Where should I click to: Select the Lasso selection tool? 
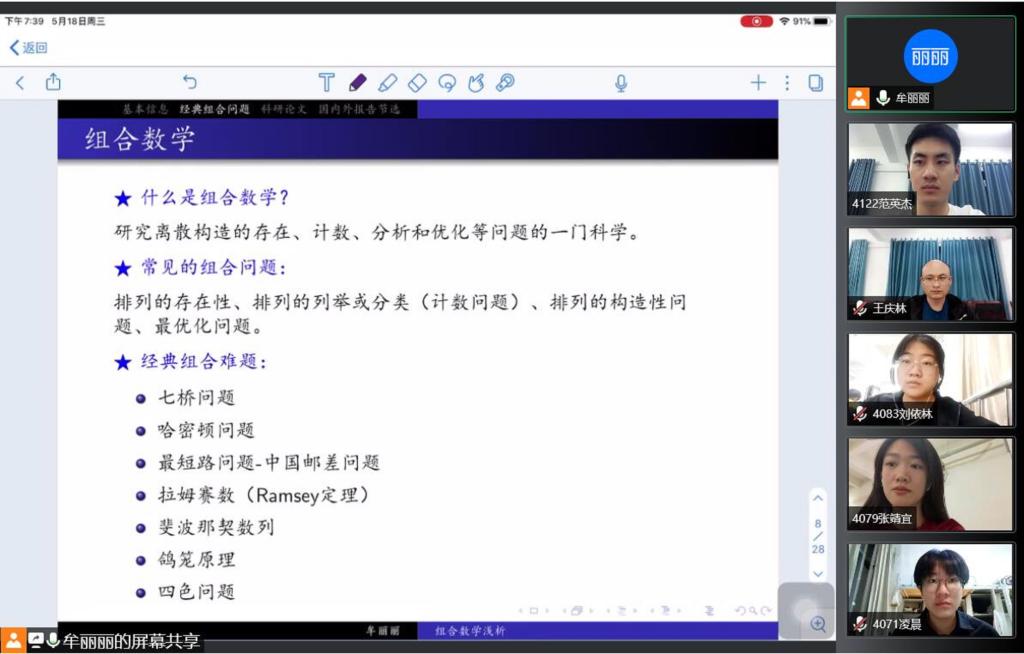point(447,83)
